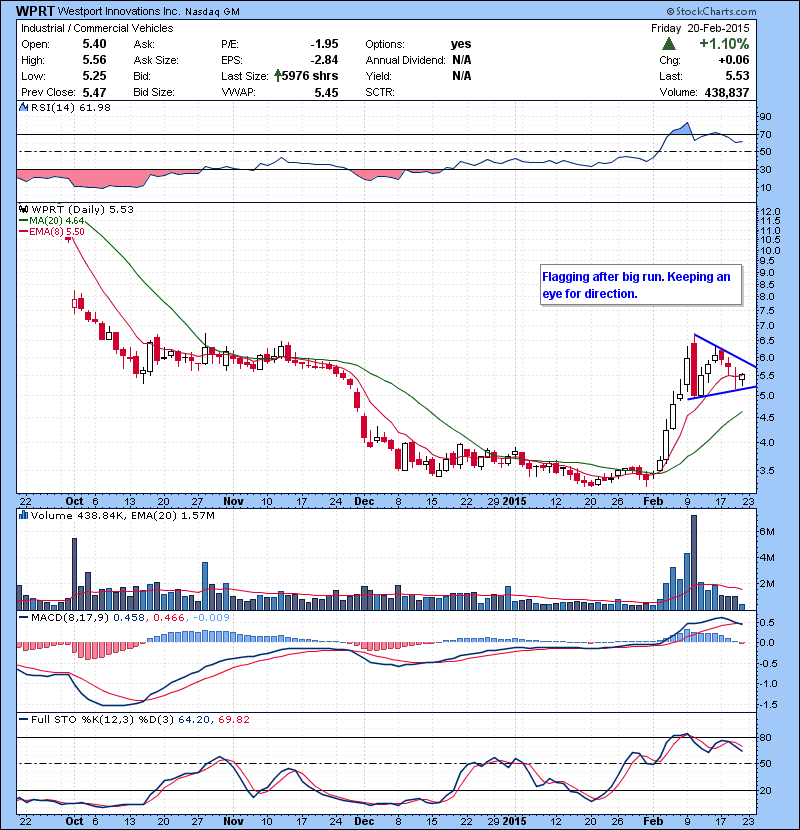The image size is (800, 830).
Task: Click the Ask Size label
Action: (156, 60)
